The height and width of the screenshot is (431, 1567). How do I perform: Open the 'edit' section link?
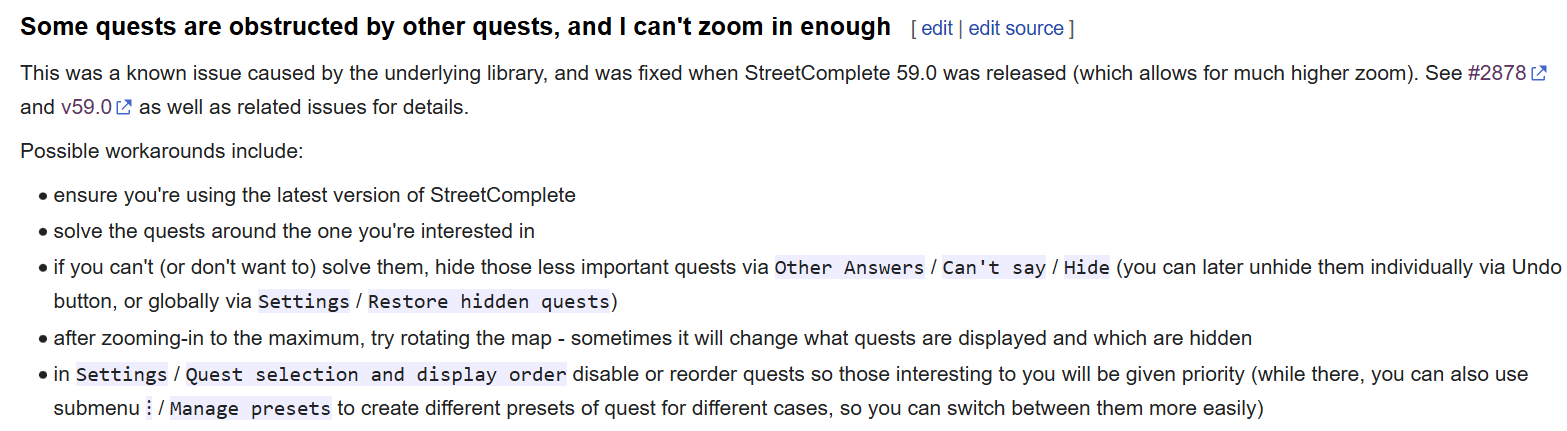936,29
